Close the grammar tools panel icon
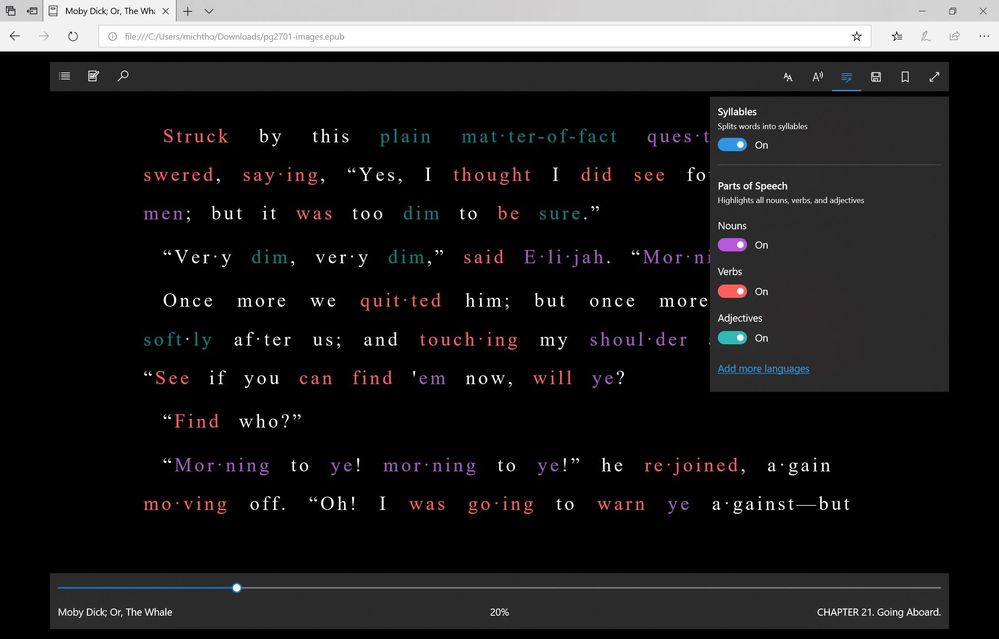The height and width of the screenshot is (639, 999). [847, 77]
